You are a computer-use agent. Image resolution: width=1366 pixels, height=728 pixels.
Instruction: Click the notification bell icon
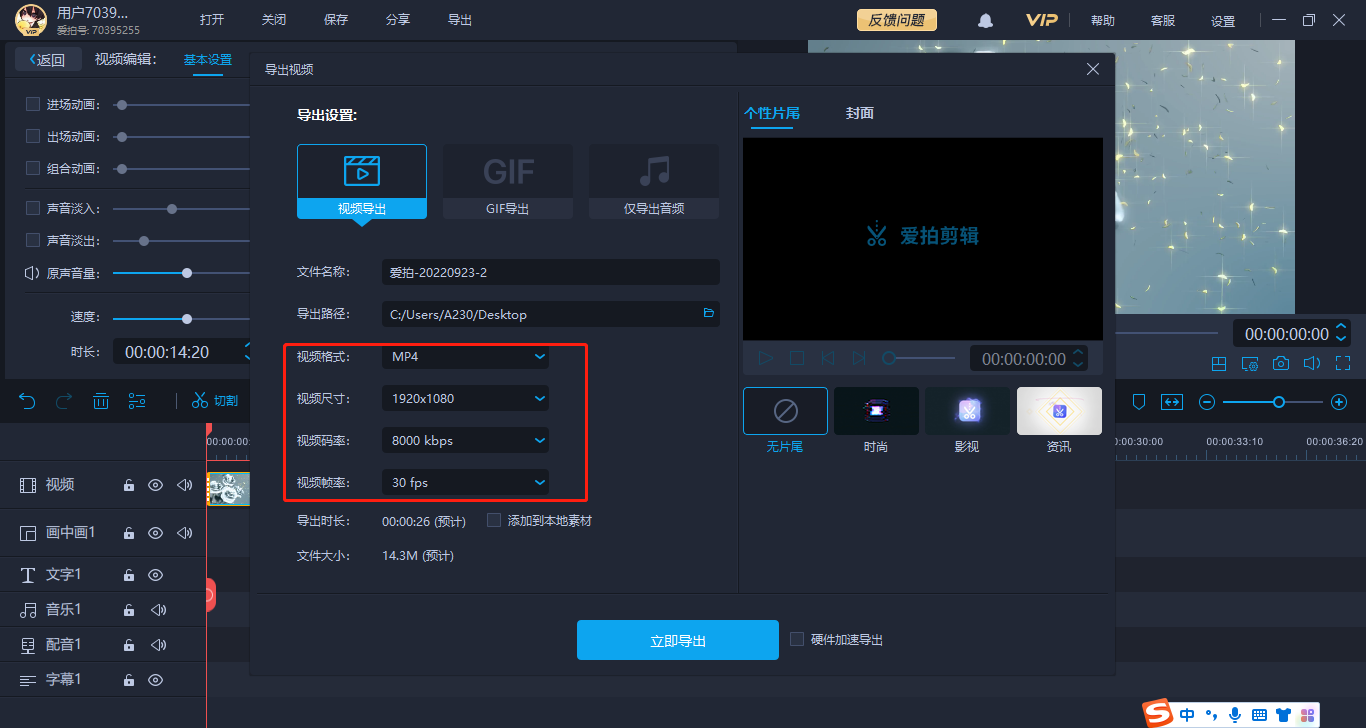tap(986, 20)
